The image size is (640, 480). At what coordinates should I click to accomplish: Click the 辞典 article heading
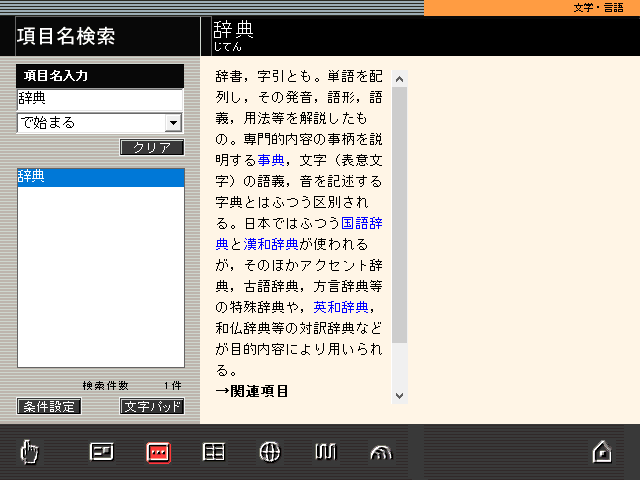click(x=233, y=29)
